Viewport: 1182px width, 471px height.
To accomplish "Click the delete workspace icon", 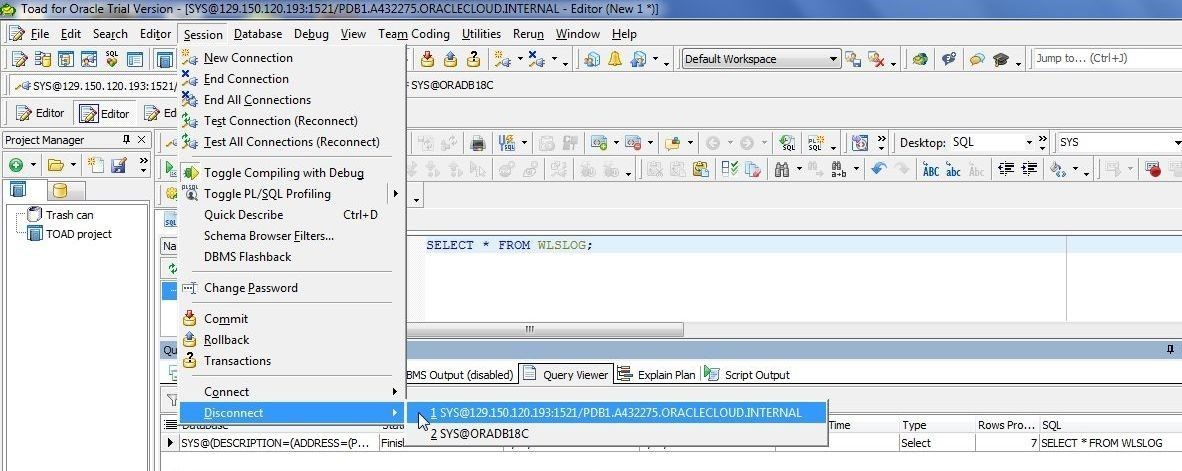I will pos(875,59).
